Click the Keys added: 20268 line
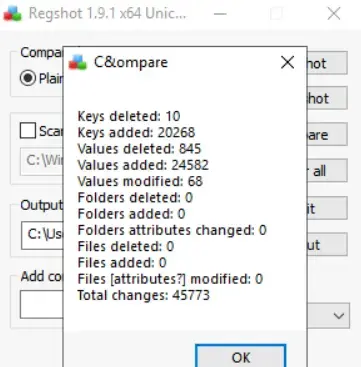Viewport: 361px width, 367px height. click(x=136, y=132)
